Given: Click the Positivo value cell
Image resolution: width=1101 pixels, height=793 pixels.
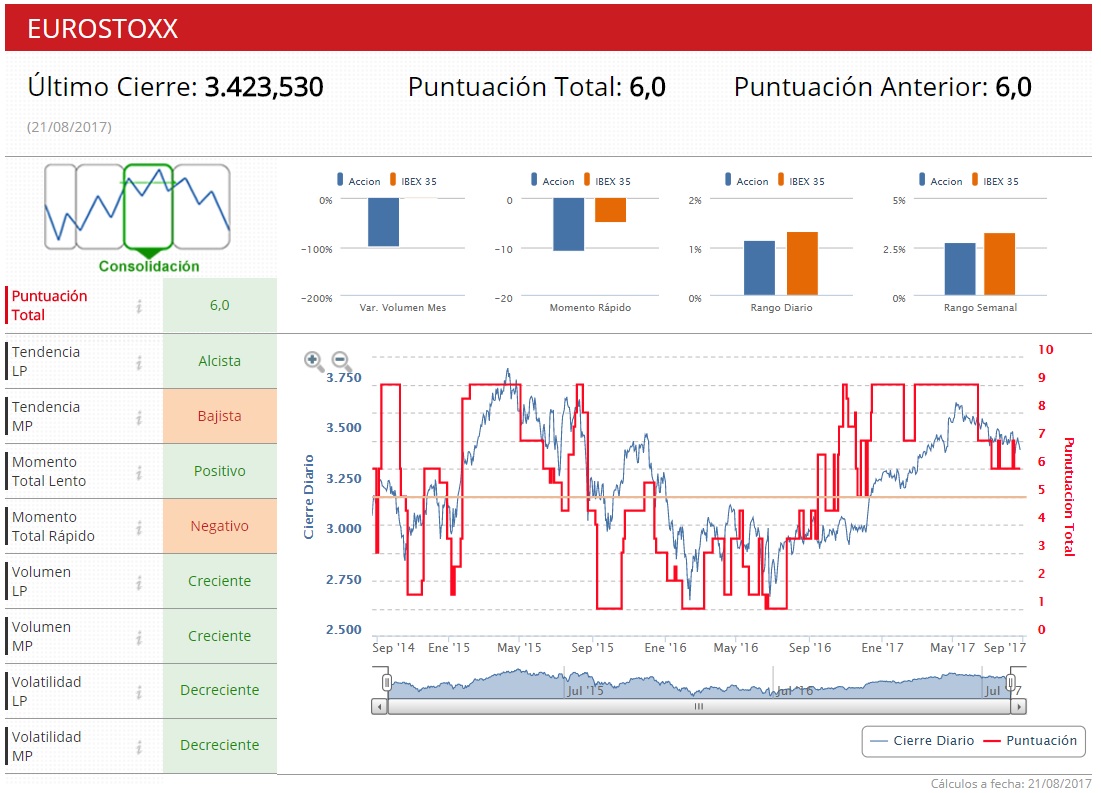Looking at the screenshot, I should click(220, 471).
